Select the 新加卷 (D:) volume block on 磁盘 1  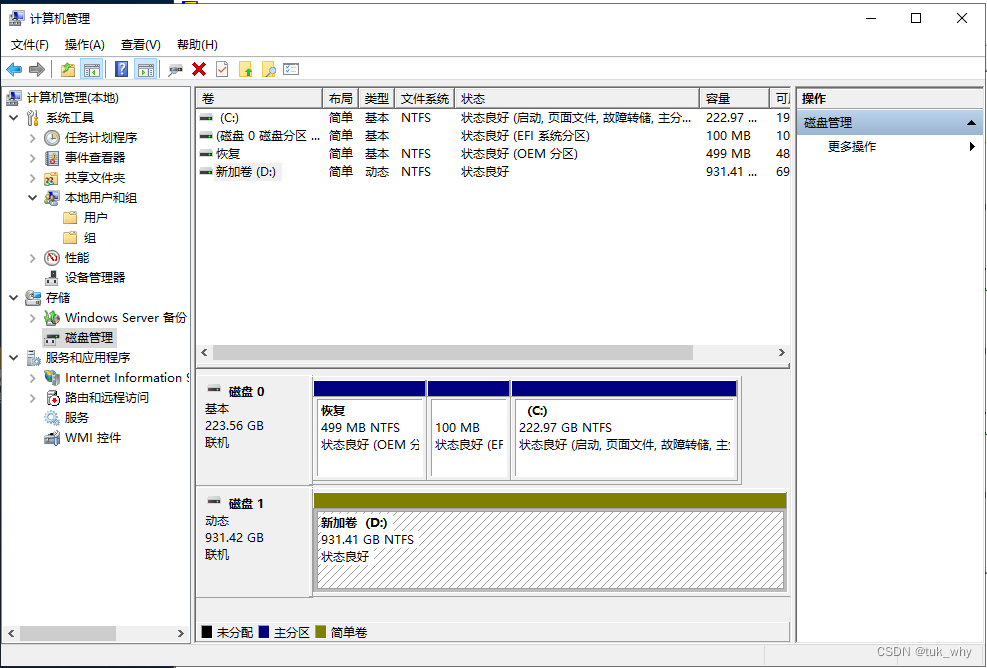pyautogui.click(x=548, y=551)
